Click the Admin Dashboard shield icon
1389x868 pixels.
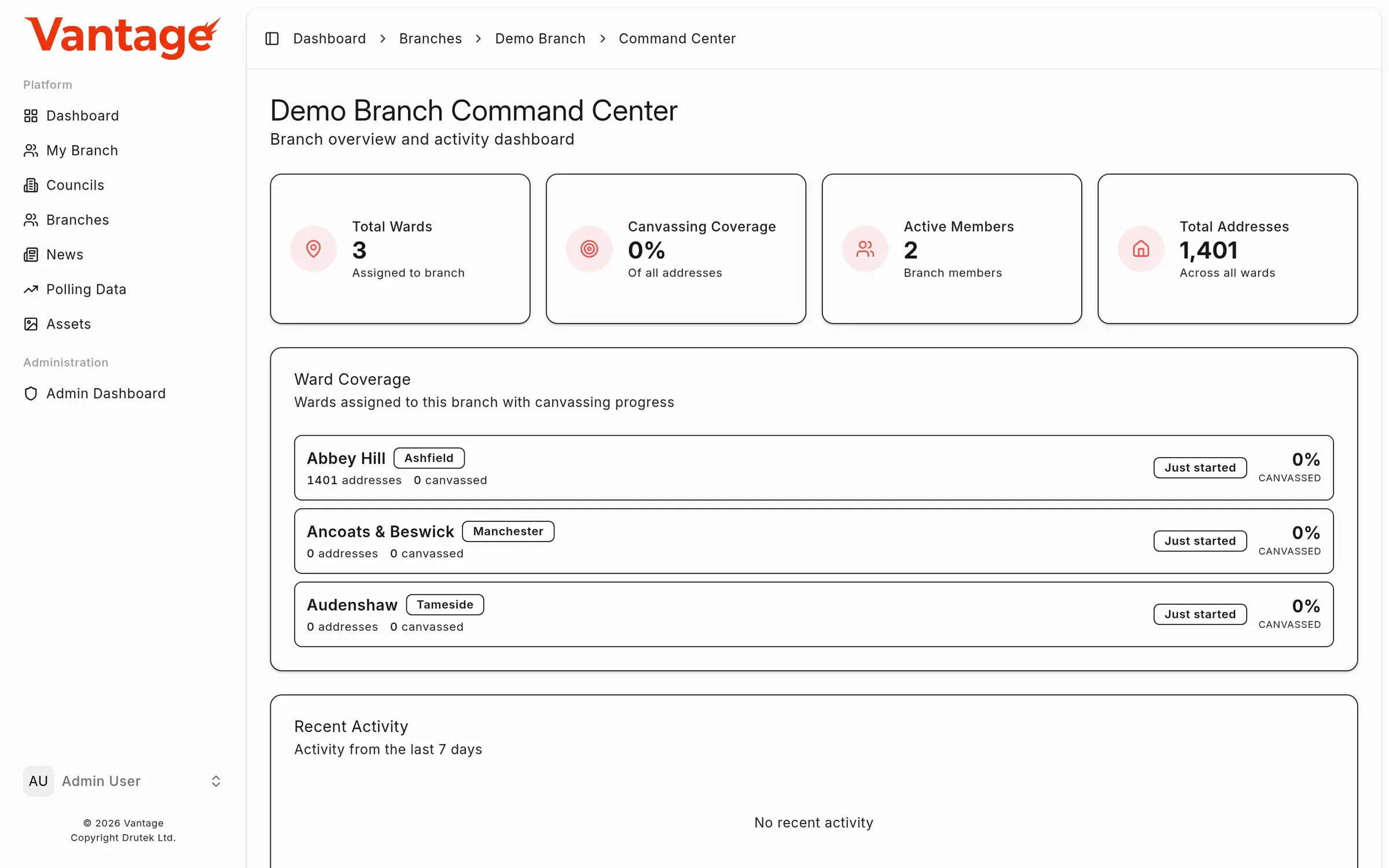point(31,393)
